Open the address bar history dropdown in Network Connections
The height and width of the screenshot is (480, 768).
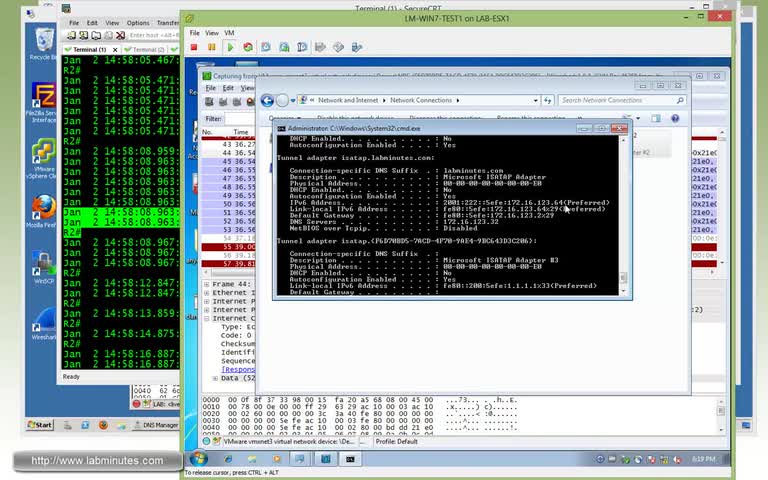(535, 100)
